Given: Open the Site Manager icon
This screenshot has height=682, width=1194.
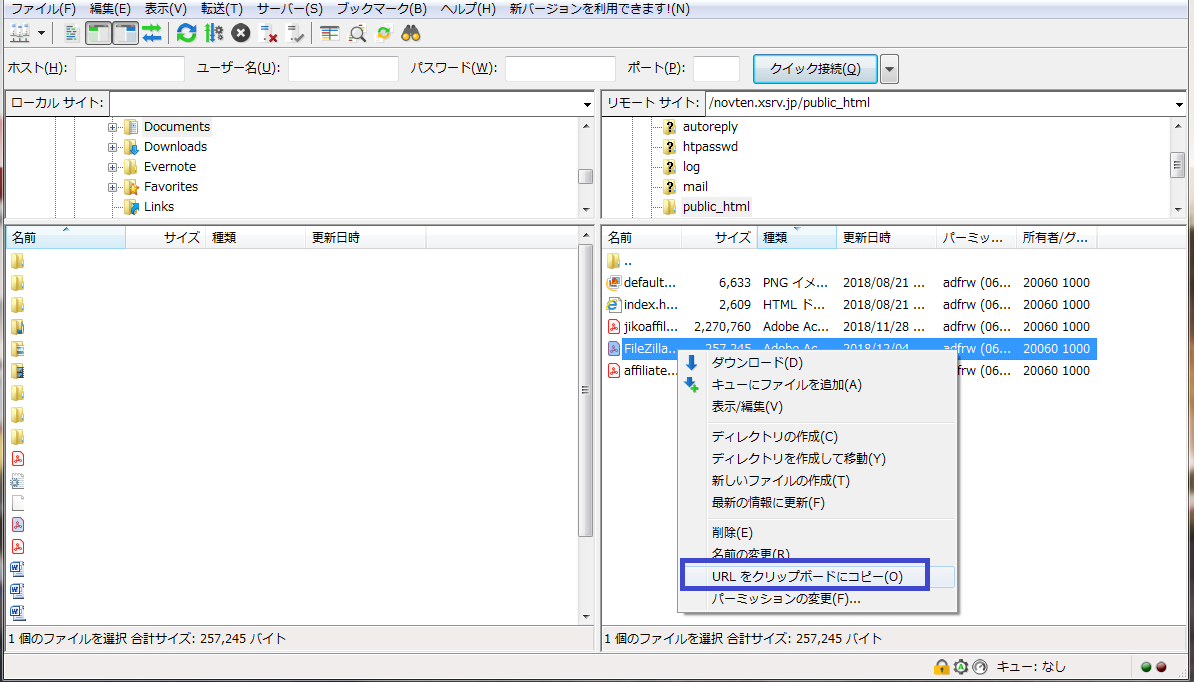Looking at the screenshot, I should pyautogui.click(x=20, y=33).
